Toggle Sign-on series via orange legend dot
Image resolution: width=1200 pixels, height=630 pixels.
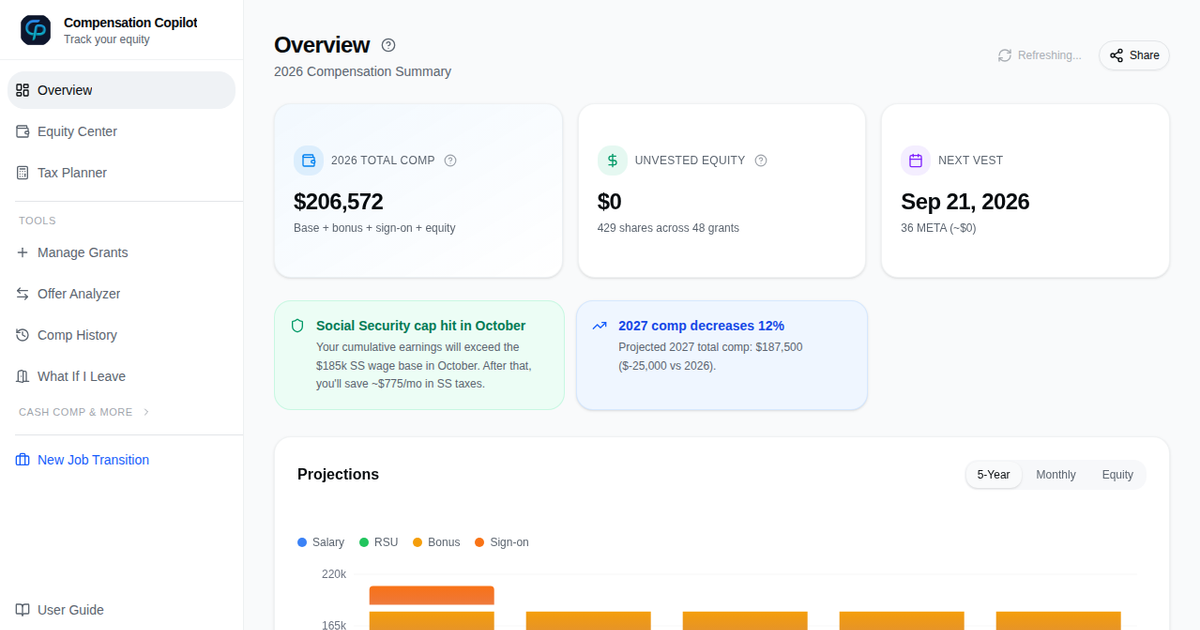click(x=480, y=542)
